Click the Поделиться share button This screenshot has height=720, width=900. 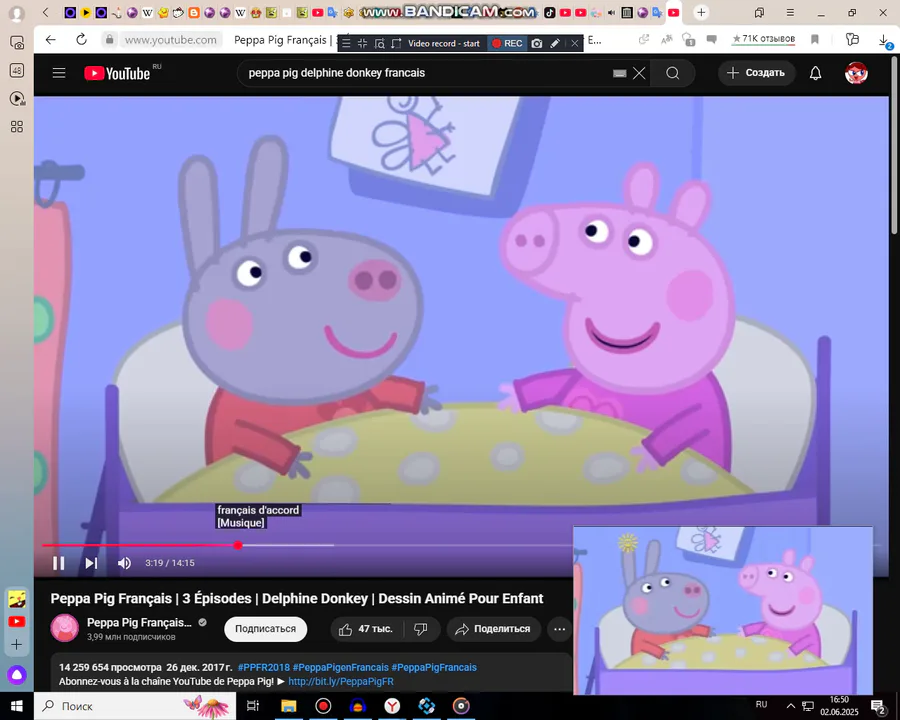tap(494, 629)
